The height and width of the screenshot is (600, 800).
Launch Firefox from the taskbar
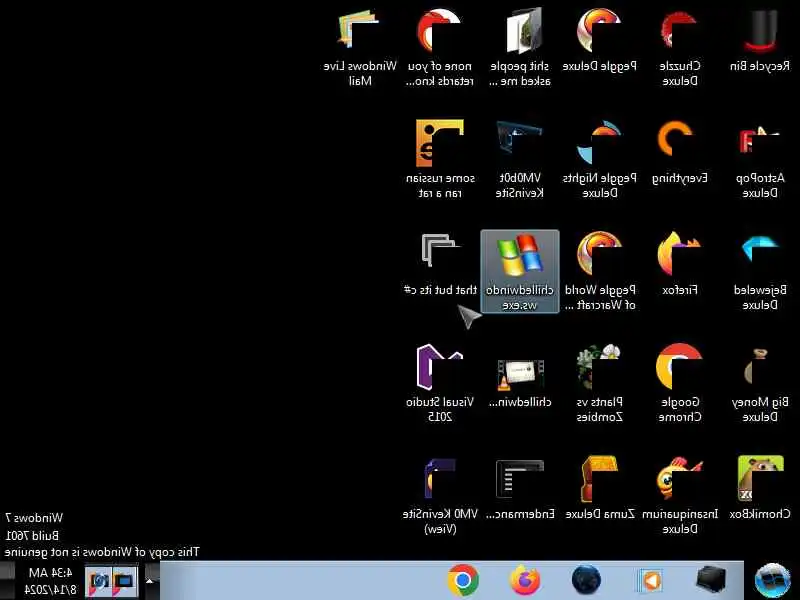pos(525,581)
